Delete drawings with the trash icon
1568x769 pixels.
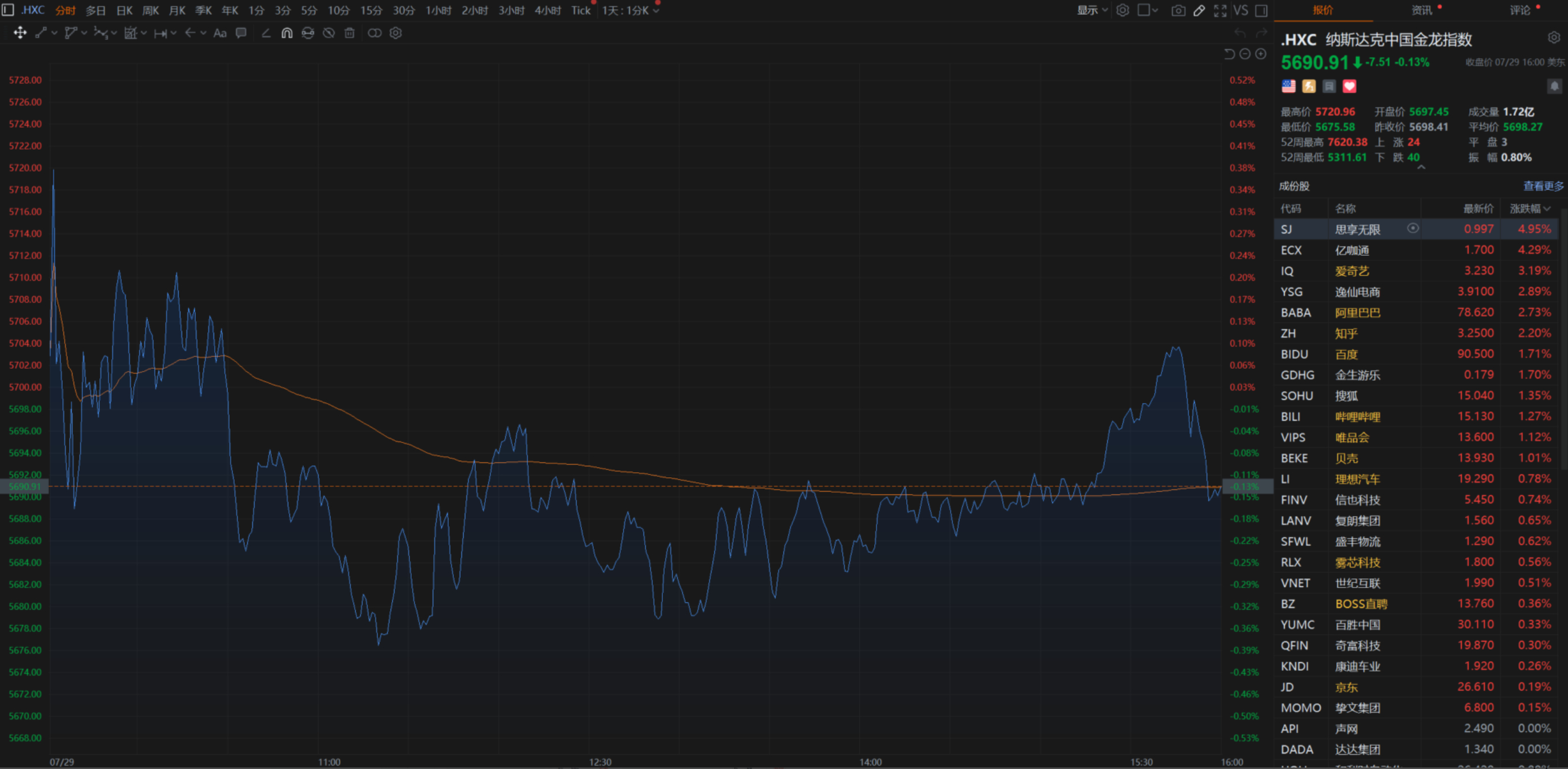[349, 33]
